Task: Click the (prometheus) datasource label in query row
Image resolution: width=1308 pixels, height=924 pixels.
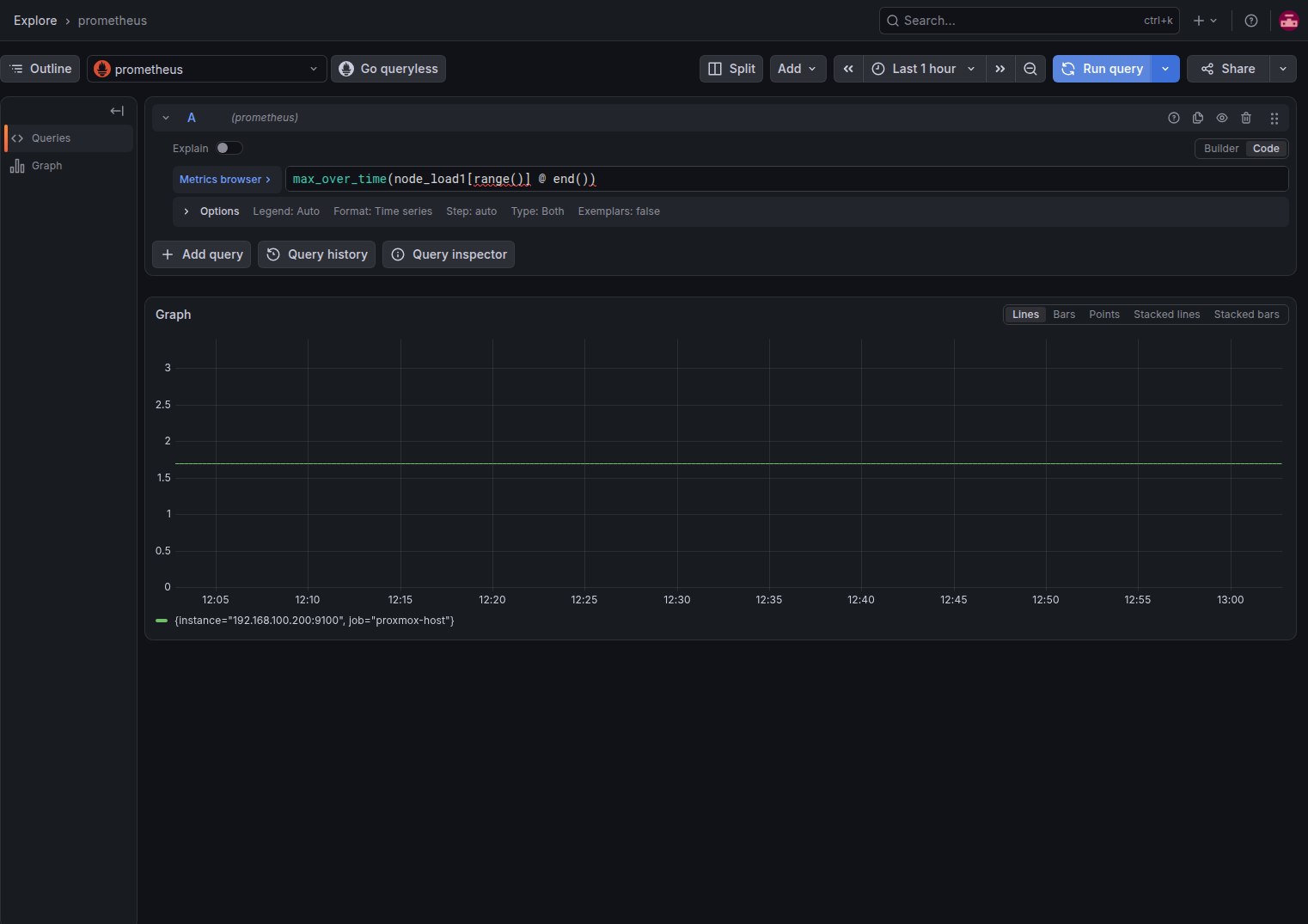Action: (x=265, y=118)
